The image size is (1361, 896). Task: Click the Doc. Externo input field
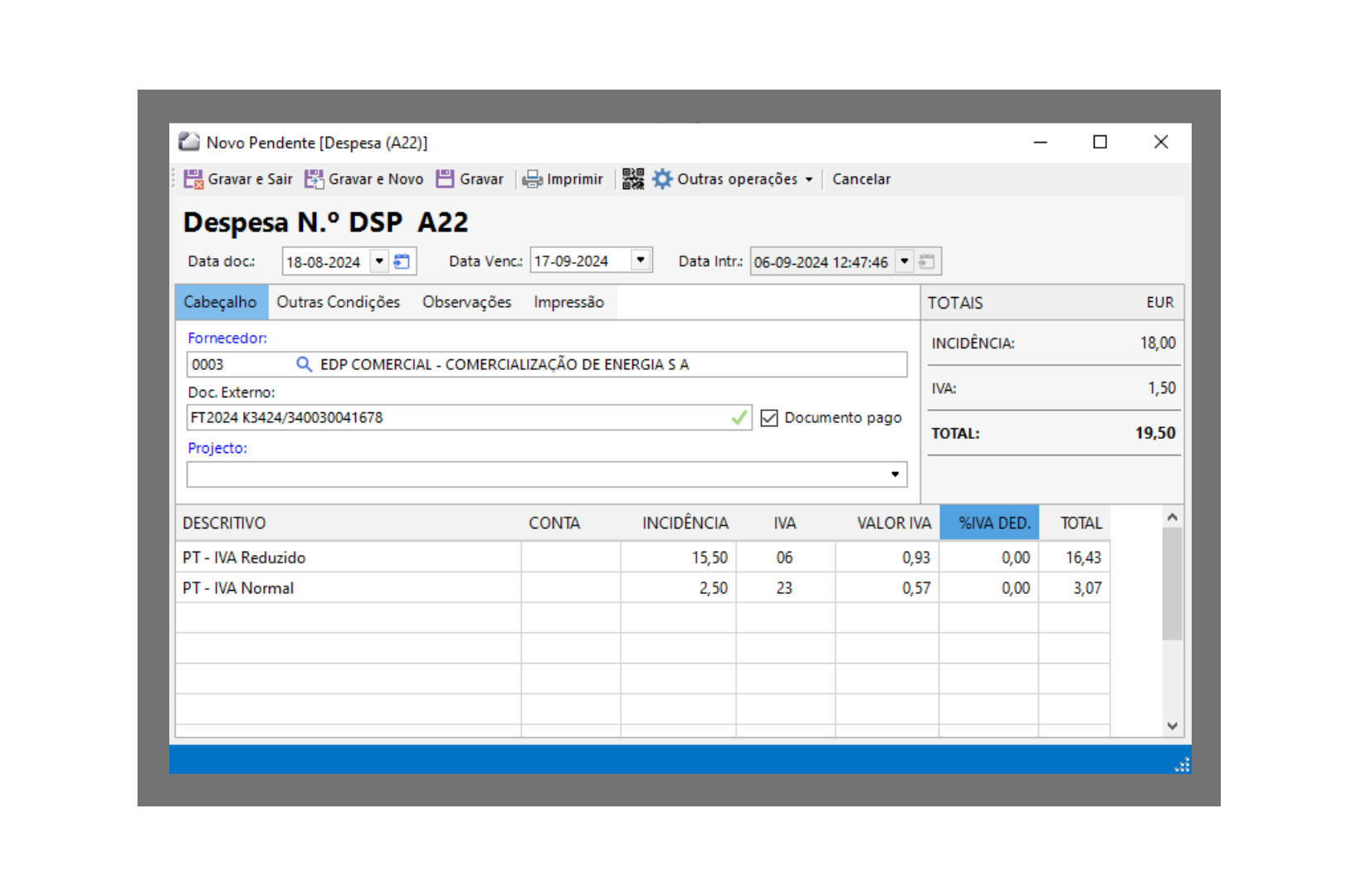click(x=456, y=418)
